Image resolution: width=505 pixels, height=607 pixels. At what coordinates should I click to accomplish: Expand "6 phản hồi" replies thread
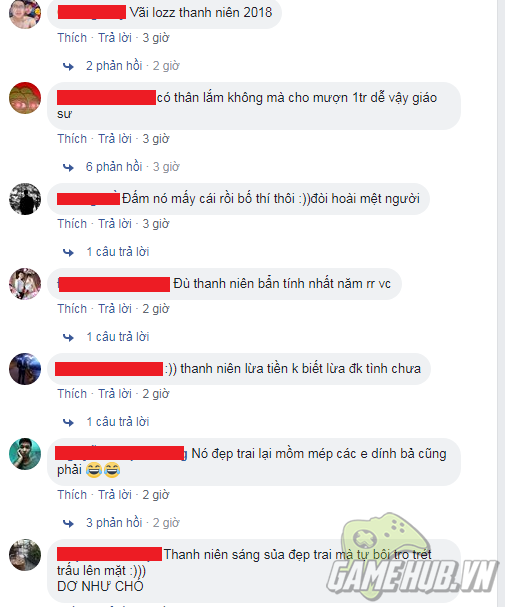pyautogui.click(x=114, y=167)
